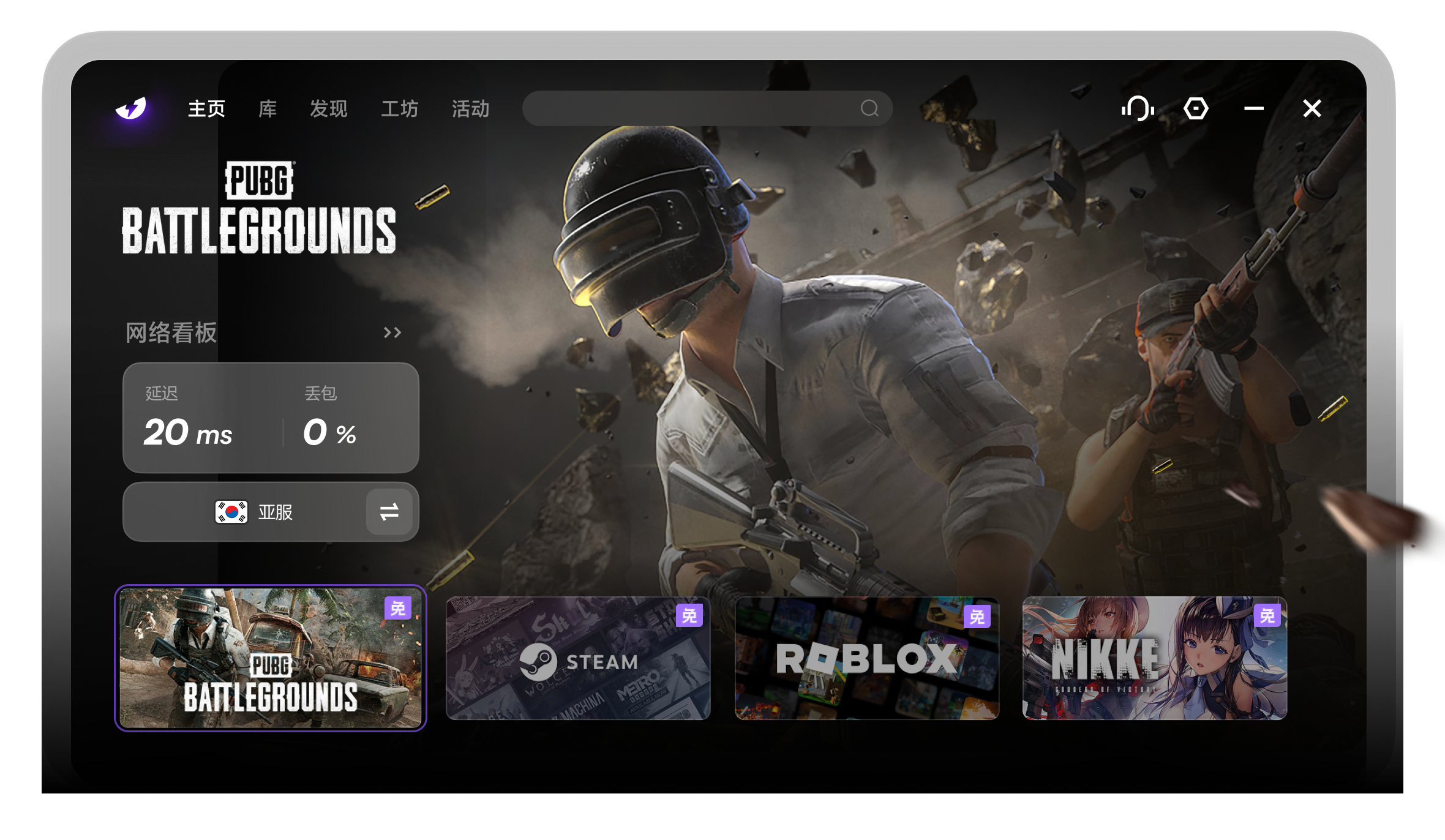Click free badge on Steam card

(689, 615)
